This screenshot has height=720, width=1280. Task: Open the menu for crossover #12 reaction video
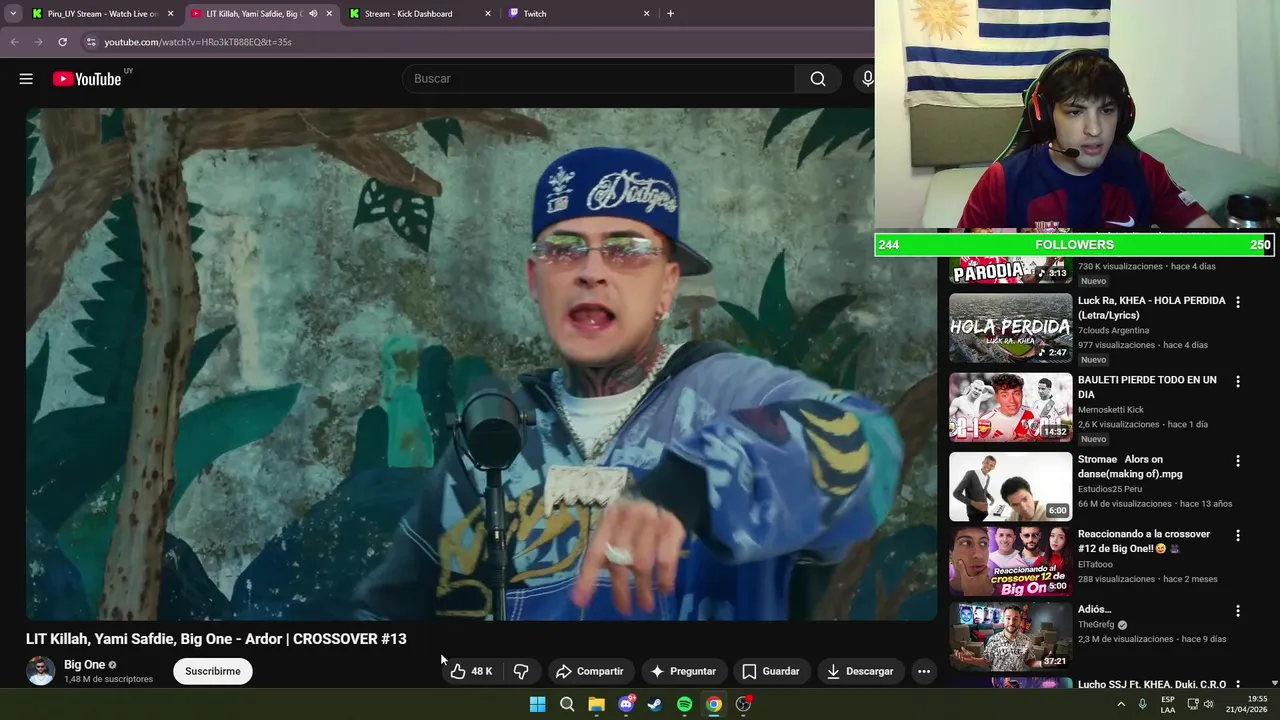(x=1238, y=535)
